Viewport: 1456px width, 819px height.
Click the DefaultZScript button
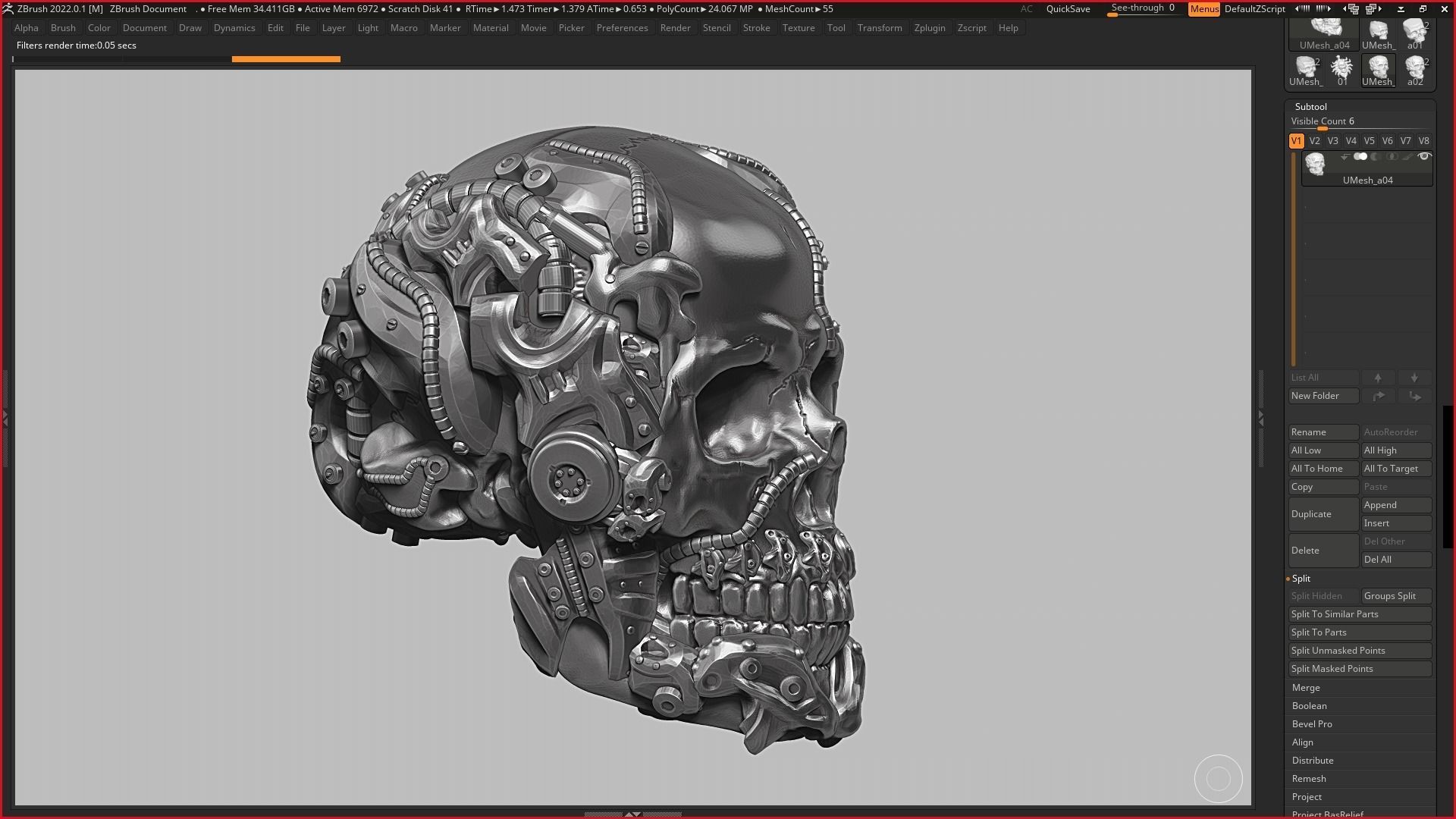pos(1255,9)
